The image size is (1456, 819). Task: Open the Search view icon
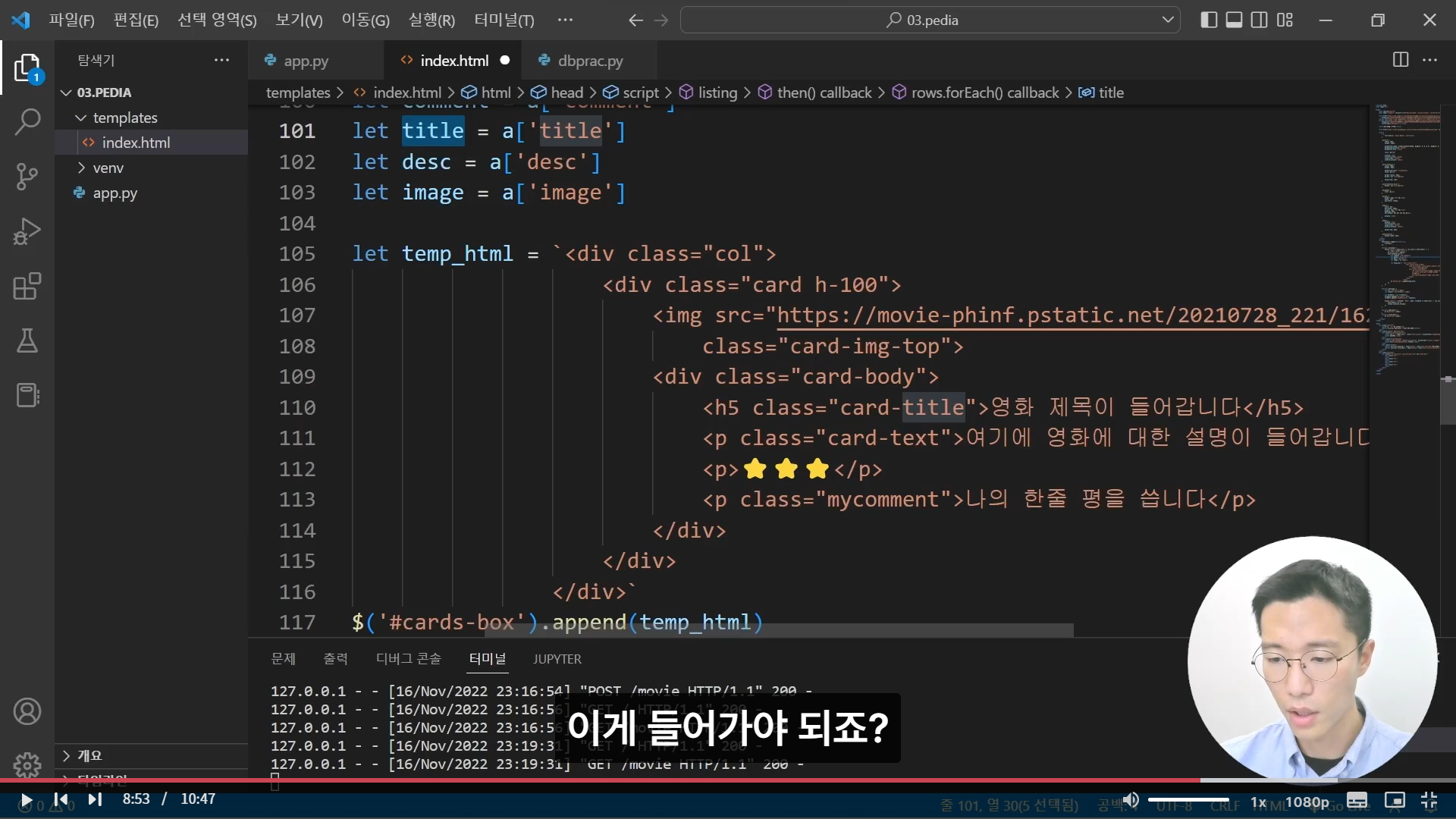27,121
